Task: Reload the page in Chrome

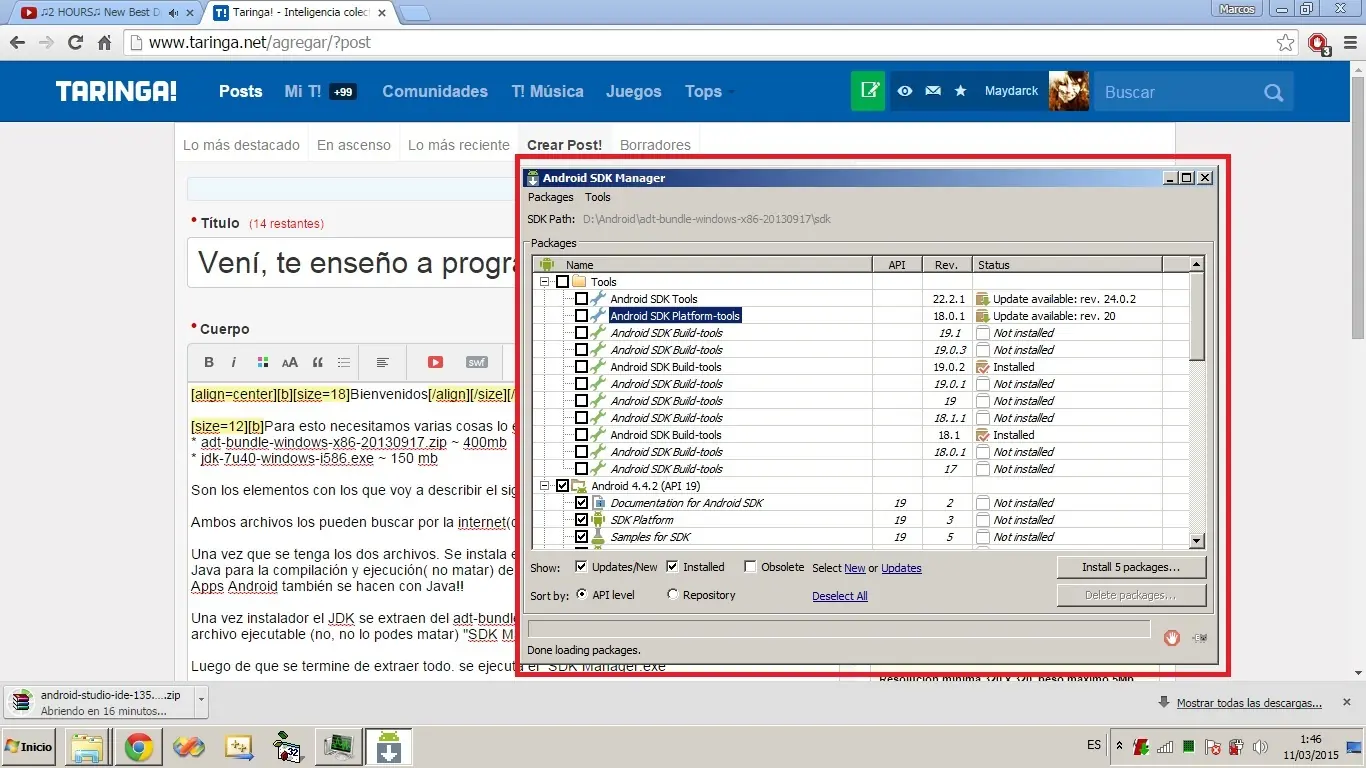Action: [x=75, y=43]
